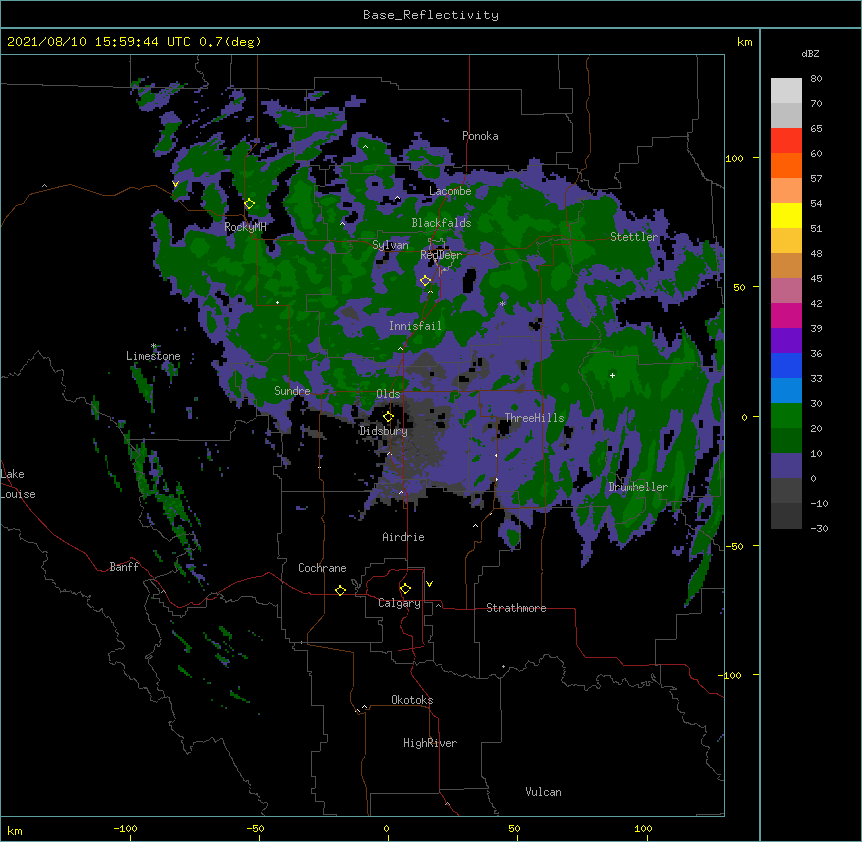This screenshot has width=862, height=842.
Task: Click the Sundre town label
Action: 292,391
